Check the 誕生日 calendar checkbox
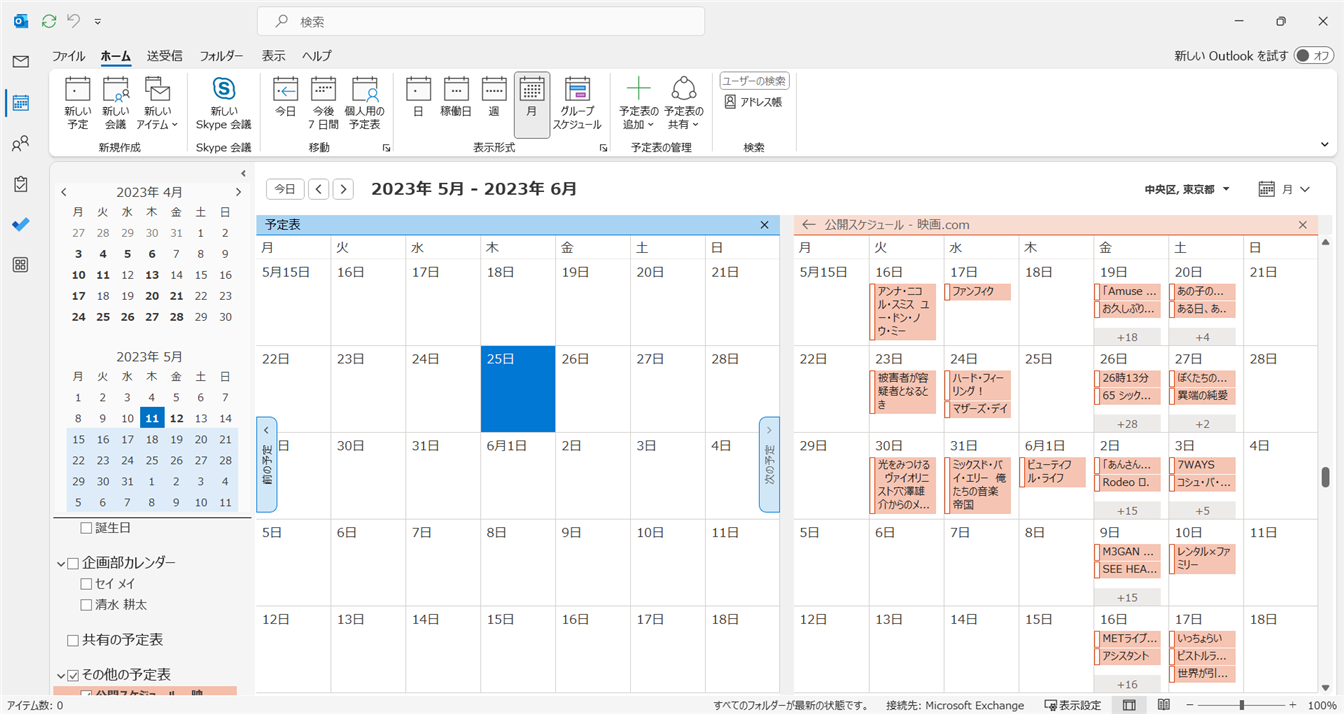The width and height of the screenshot is (1344, 714). pos(86,528)
